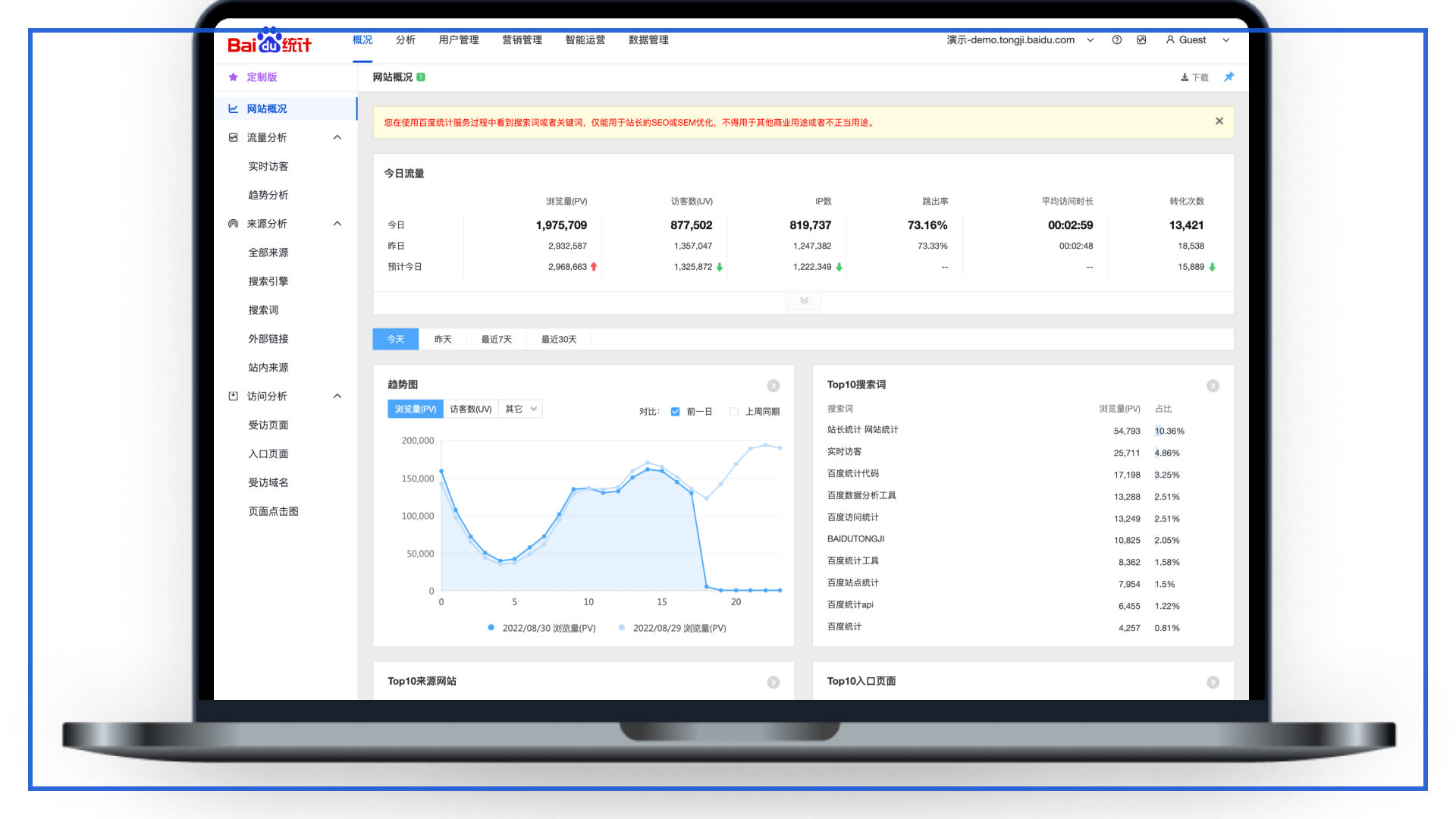Dismiss the yellow SEO notice banner
Screen dimensions: 1456x819
point(1219,121)
